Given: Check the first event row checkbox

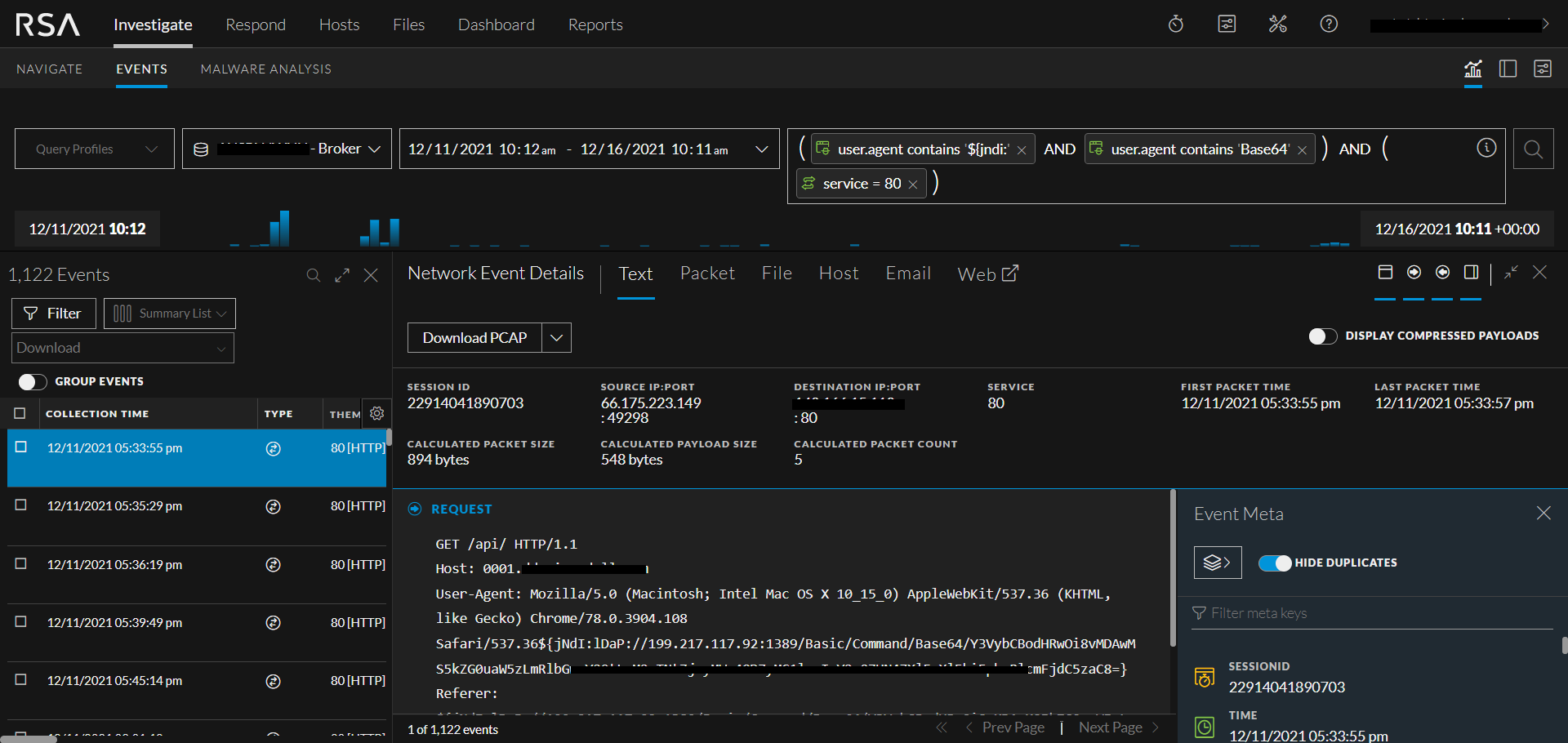Looking at the screenshot, I should point(20,447).
